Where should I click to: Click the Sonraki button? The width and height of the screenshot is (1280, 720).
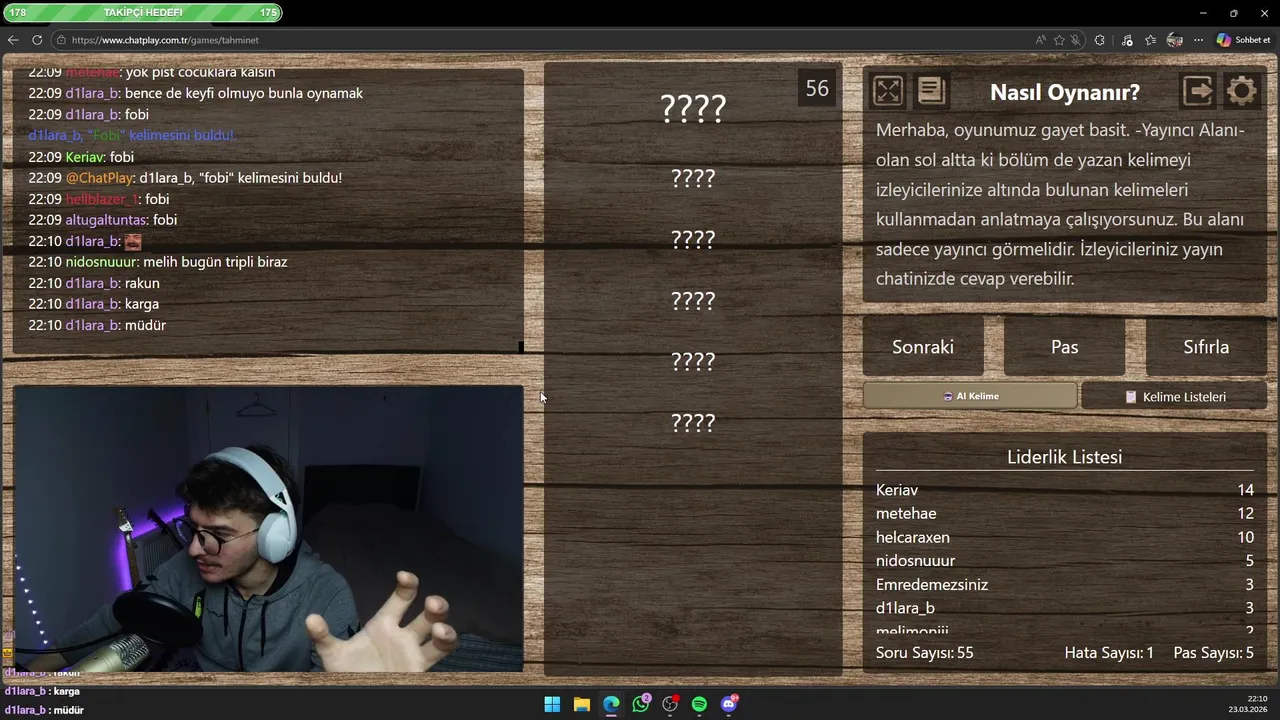pos(923,347)
